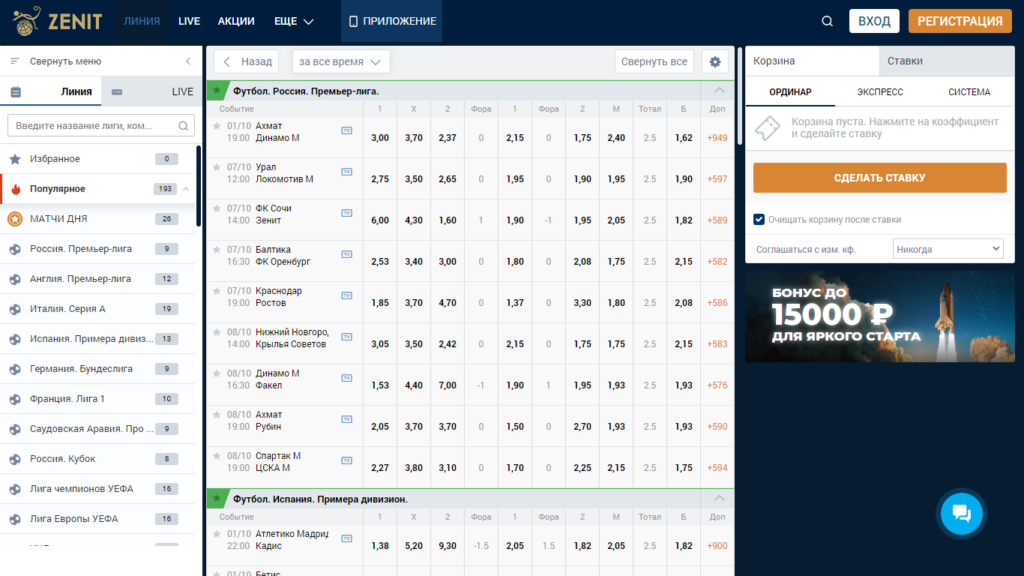Click football icon for Россия. Кубок
Screen dimensions: 1024x576
click(15, 459)
